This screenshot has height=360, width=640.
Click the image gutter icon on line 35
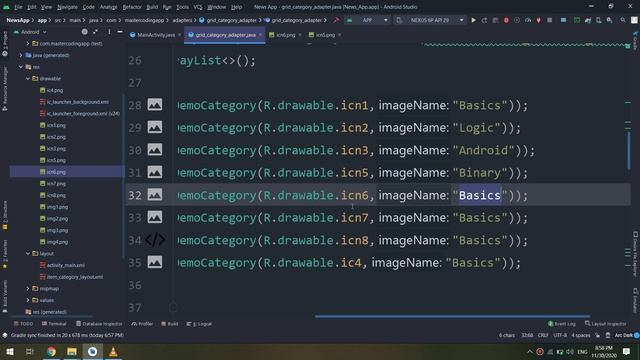pos(155,262)
